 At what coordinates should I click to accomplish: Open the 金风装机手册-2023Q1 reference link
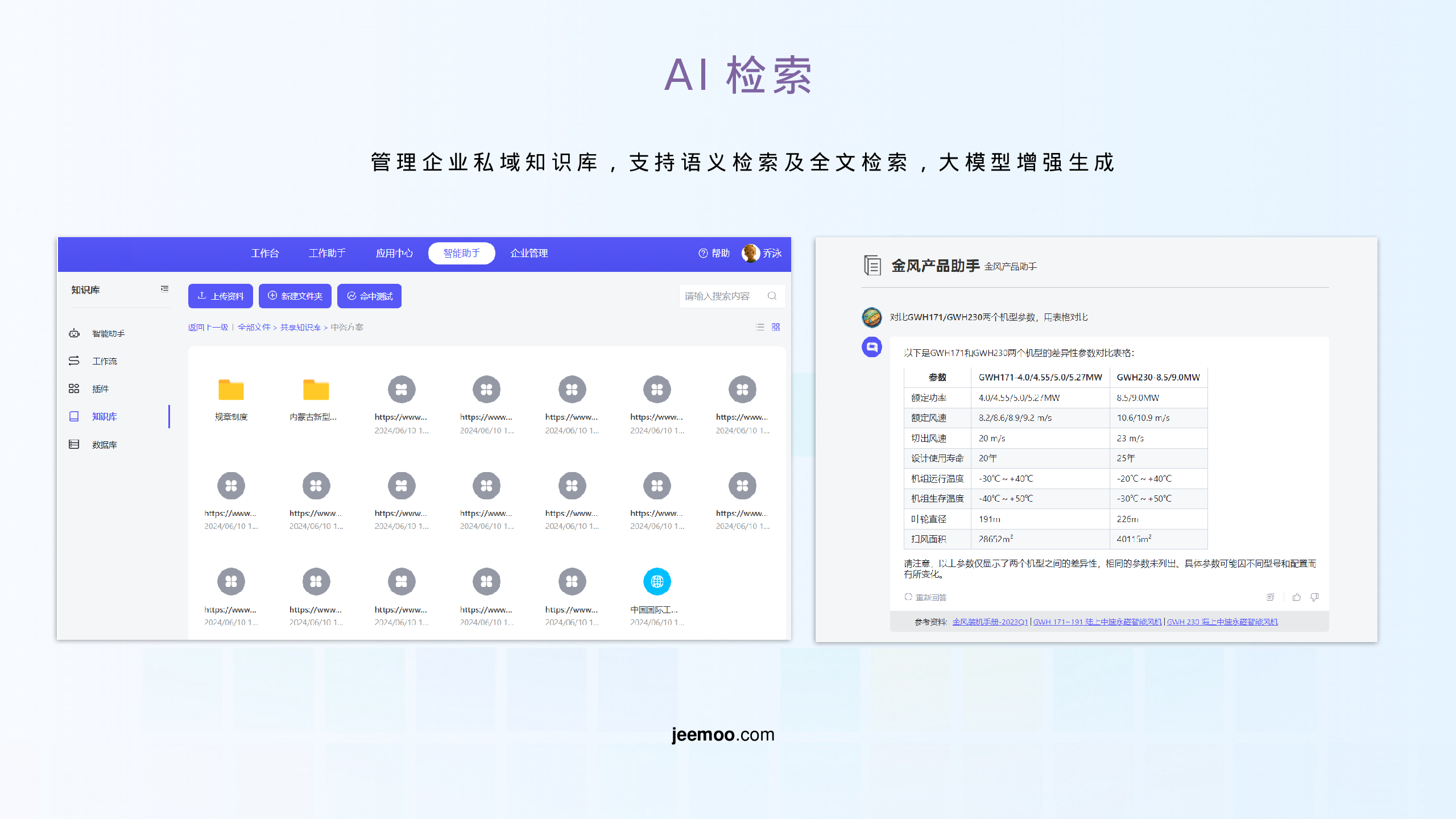tap(990, 622)
